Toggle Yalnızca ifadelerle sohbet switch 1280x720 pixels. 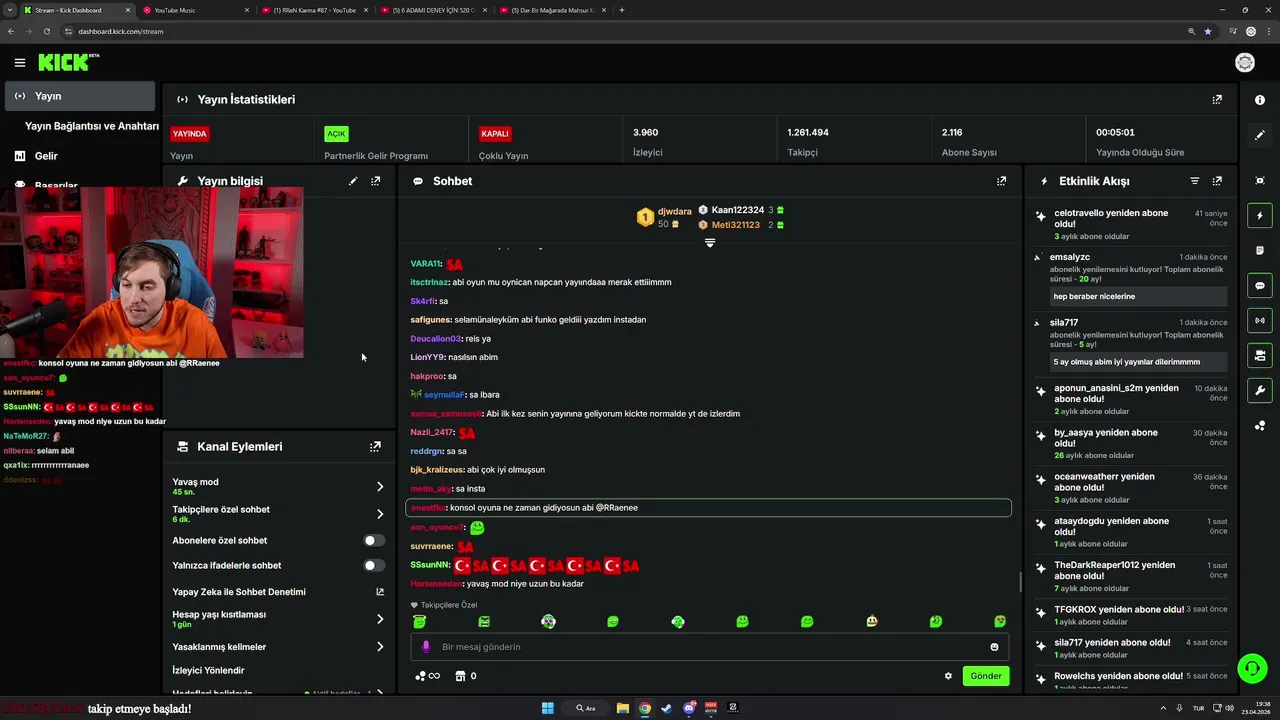tap(374, 565)
